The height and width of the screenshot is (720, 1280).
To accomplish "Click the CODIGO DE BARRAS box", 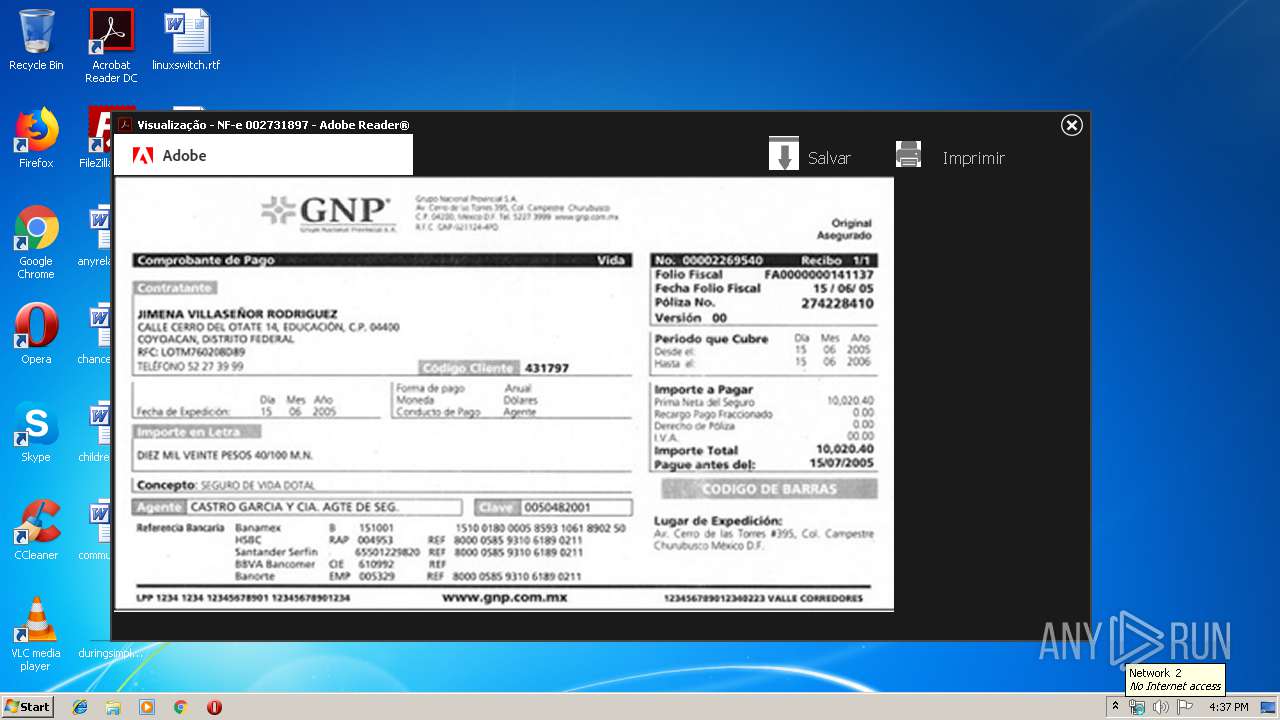I will pos(769,489).
